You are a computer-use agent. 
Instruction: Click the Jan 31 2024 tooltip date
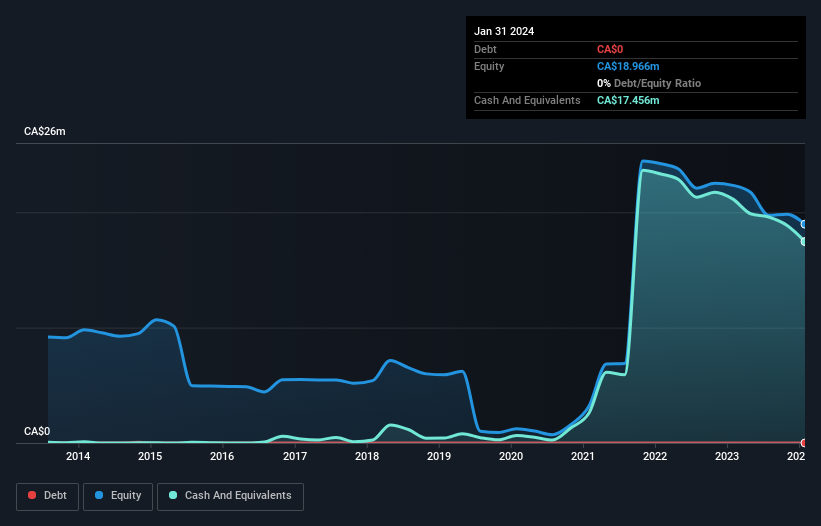click(504, 31)
